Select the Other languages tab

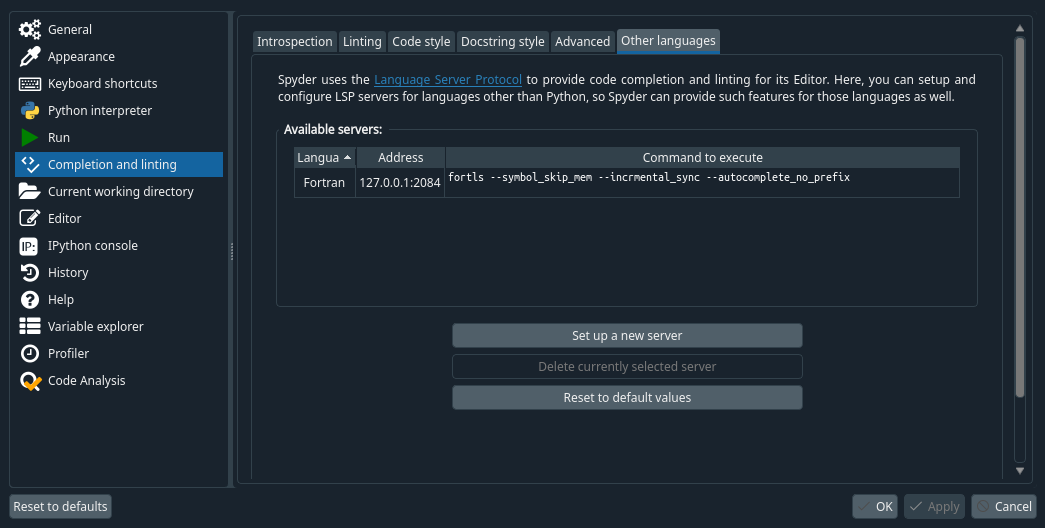pyautogui.click(x=668, y=41)
